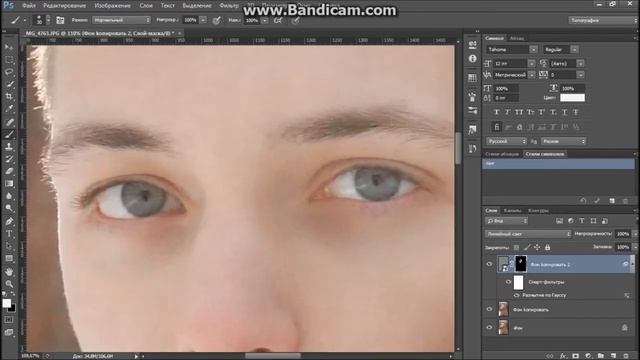
Task: Toggle Quick Mask mode
Action: (9, 320)
